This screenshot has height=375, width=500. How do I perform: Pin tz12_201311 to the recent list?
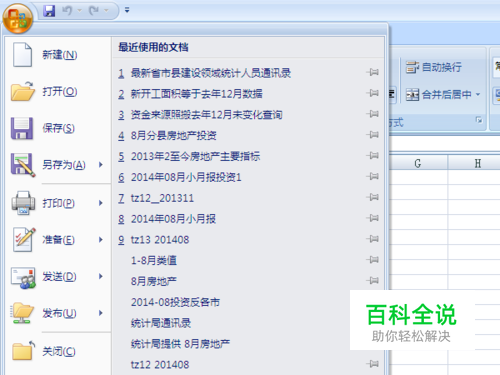(x=373, y=197)
